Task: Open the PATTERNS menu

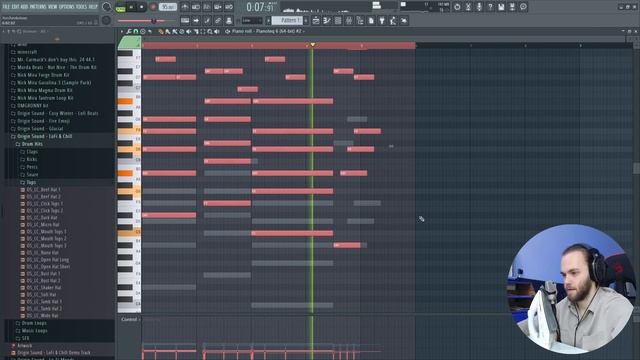Action: (38, 7)
